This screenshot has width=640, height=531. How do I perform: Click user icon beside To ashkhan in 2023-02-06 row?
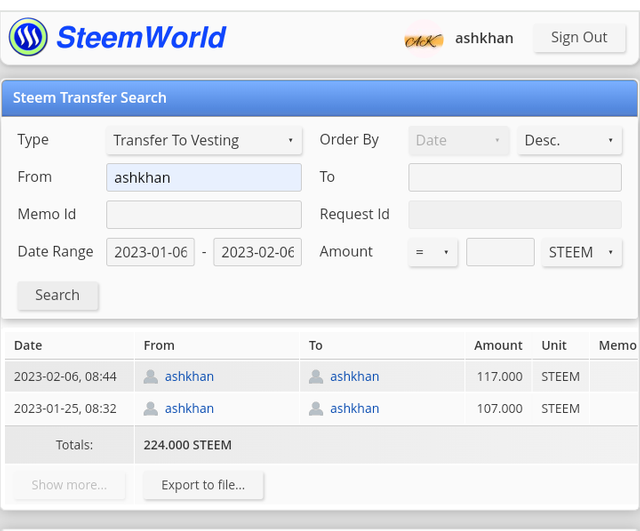[316, 376]
